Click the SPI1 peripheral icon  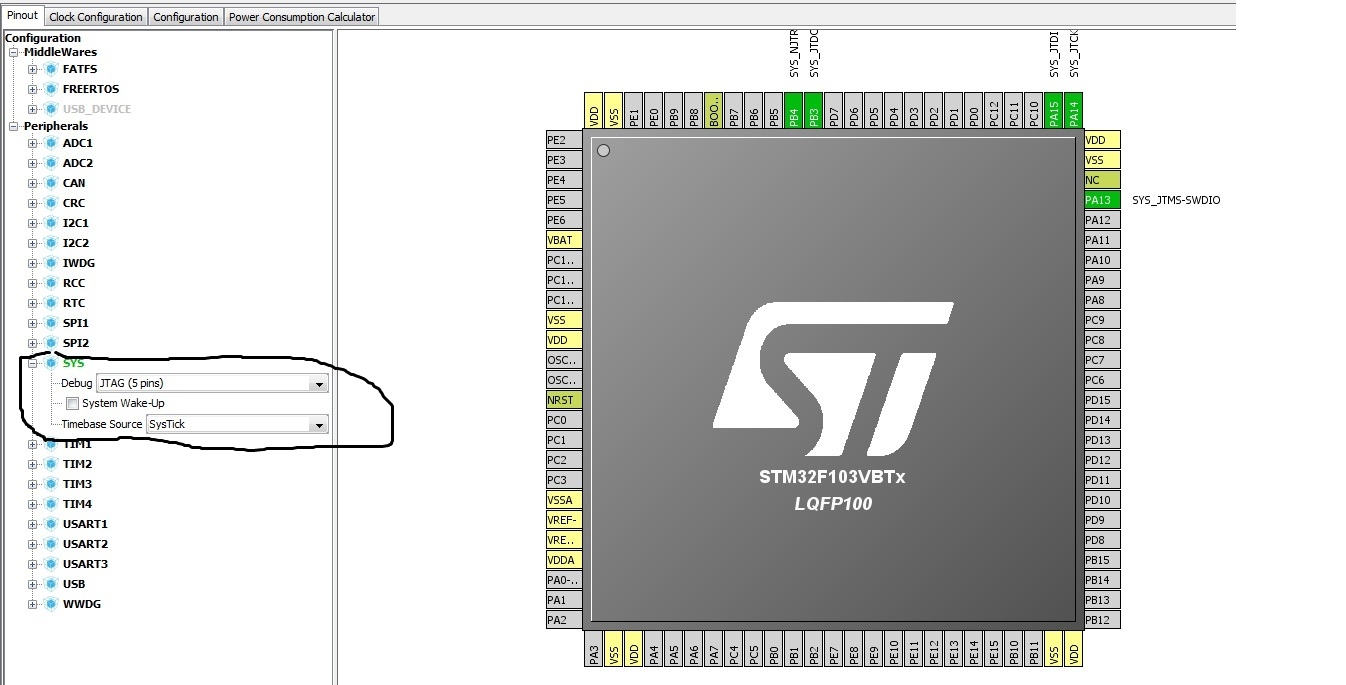tap(50, 323)
